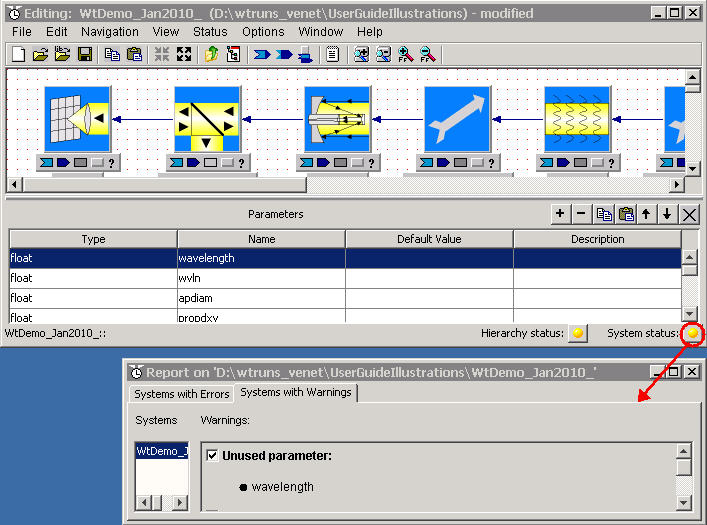Click the copy parameters button

click(x=604, y=214)
